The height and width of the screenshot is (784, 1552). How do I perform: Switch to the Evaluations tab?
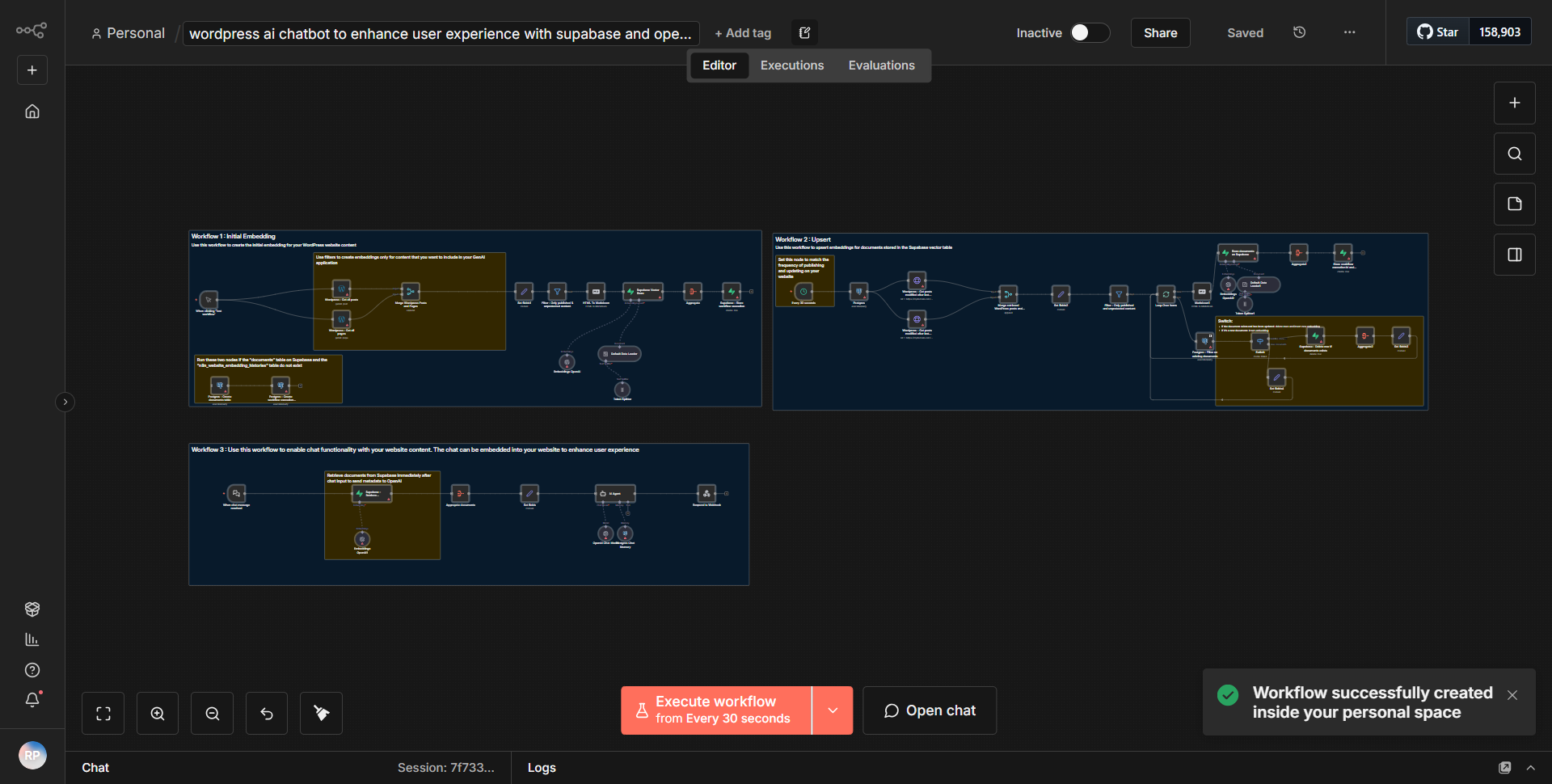pyautogui.click(x=881, y=65)
